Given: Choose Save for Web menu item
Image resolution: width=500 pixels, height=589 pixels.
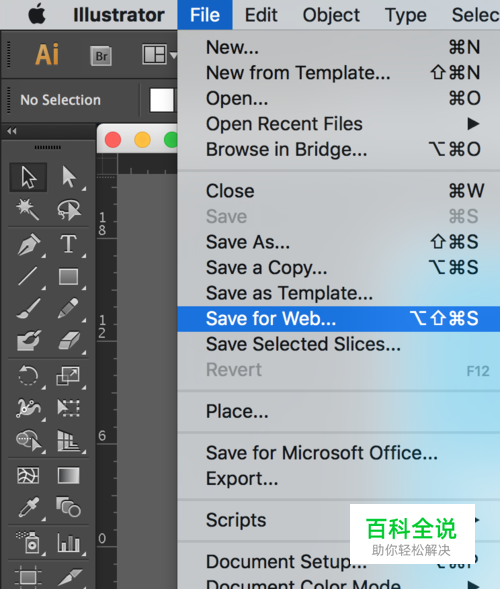Looking at the screenshot, I should pos(339,319).
